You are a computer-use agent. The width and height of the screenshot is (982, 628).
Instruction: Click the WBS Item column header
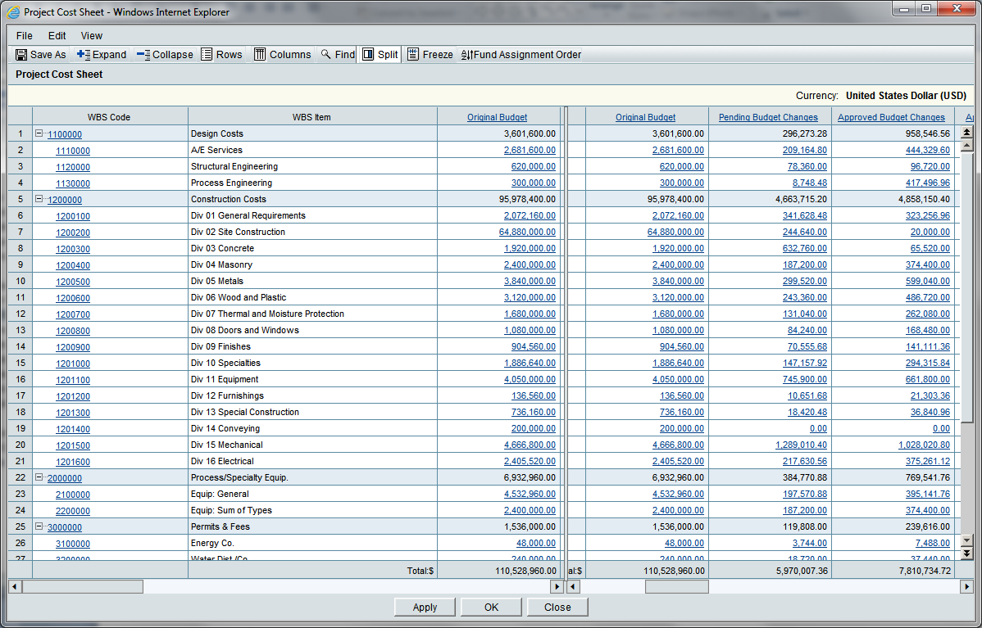312,117
